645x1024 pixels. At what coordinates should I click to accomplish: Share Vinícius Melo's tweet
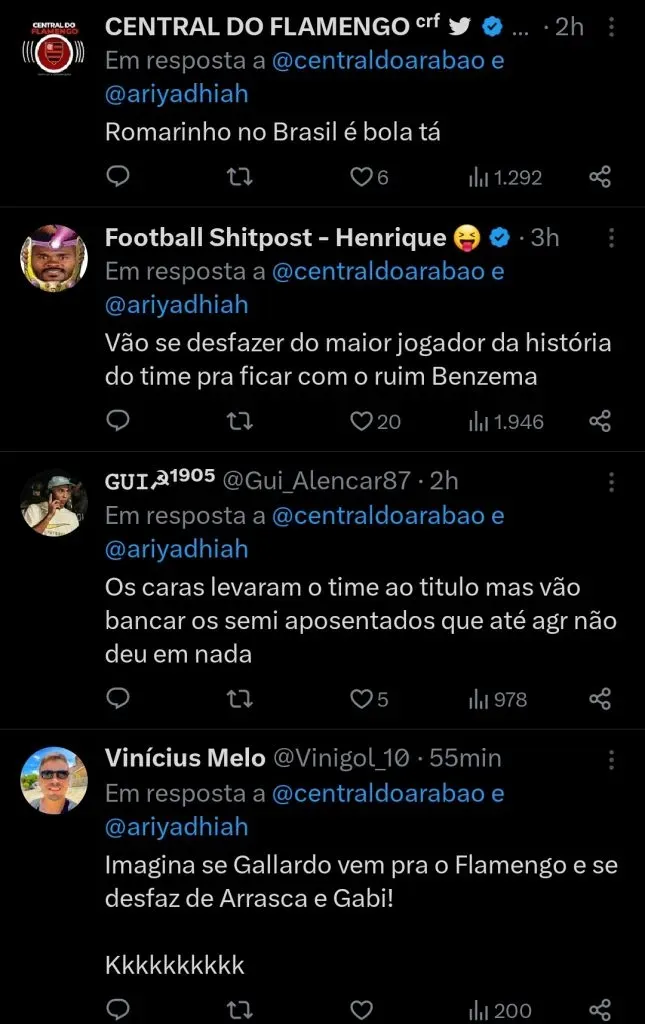(x=600, y=1009)
